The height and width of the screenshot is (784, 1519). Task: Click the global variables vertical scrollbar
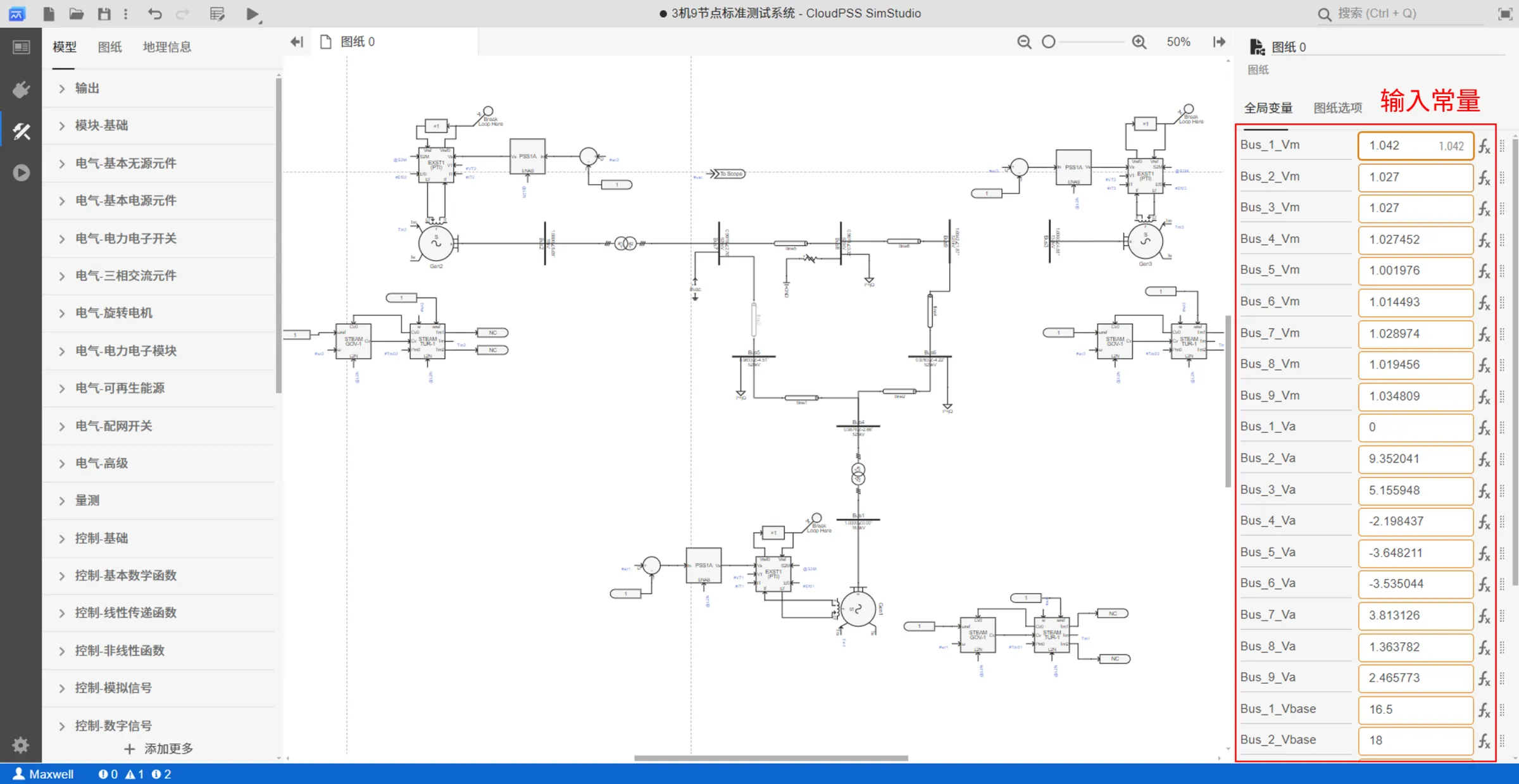1515,361
